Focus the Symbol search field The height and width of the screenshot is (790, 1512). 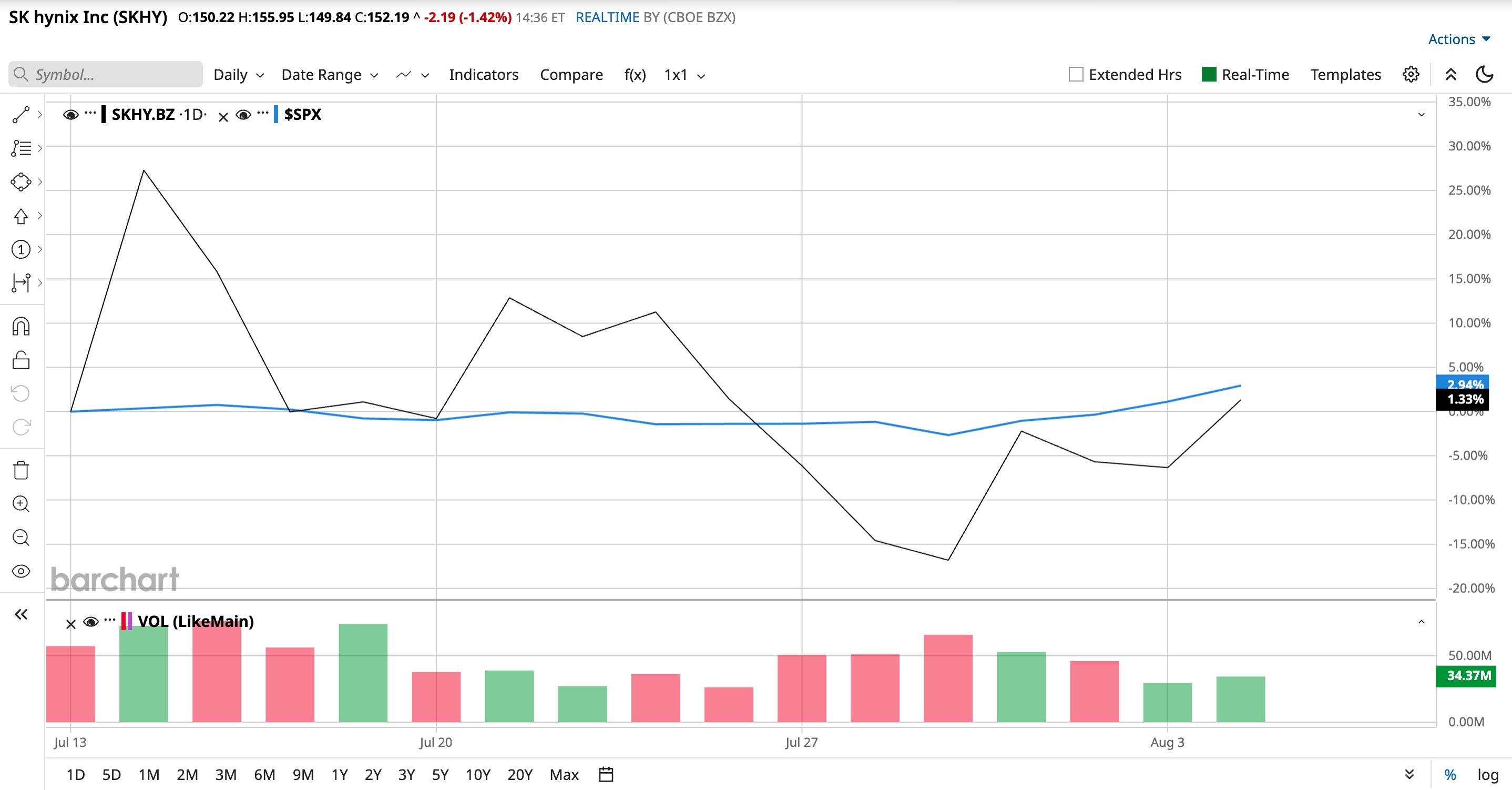(x=106, y=75)
